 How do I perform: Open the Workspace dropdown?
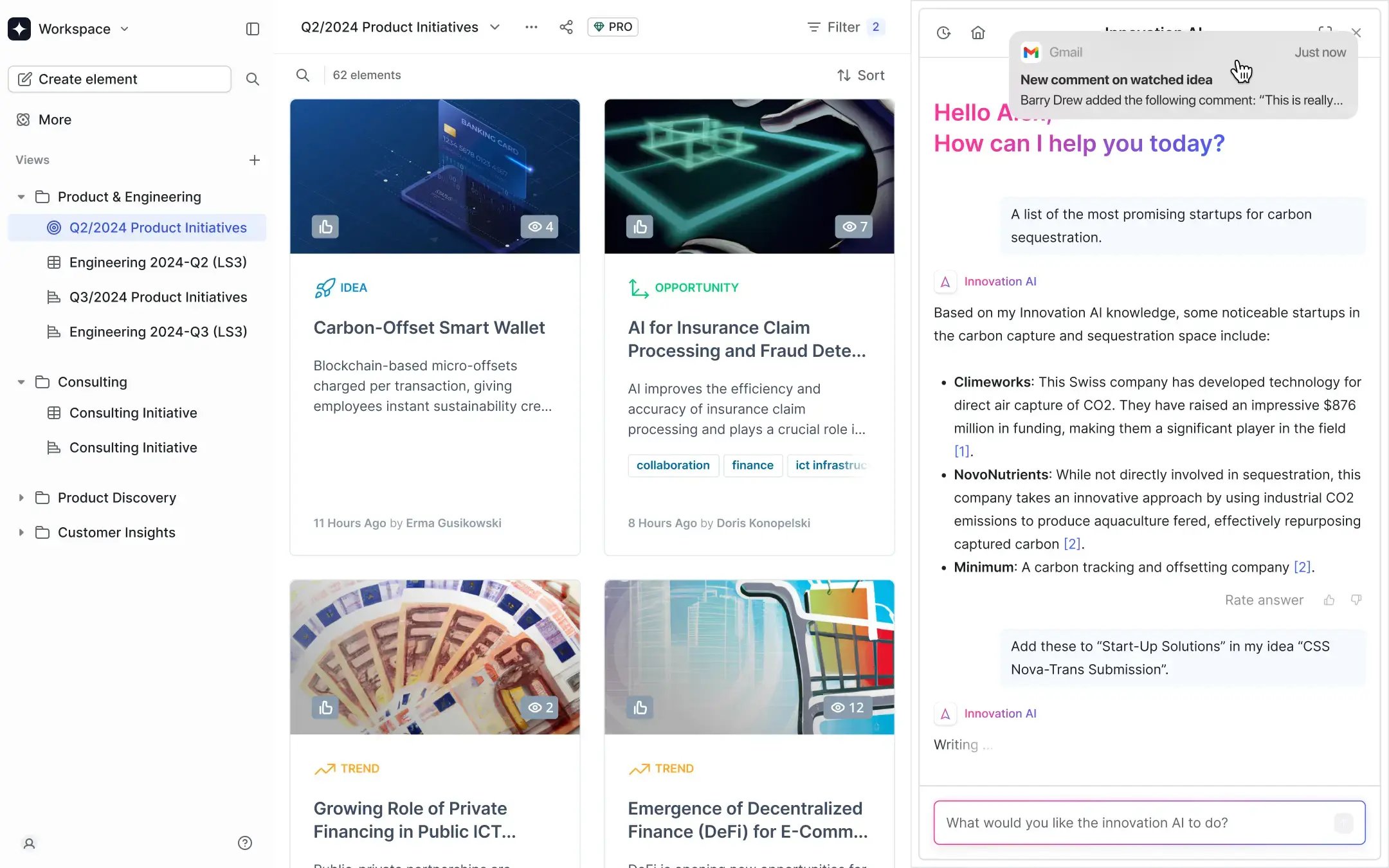tap(84, 29)
